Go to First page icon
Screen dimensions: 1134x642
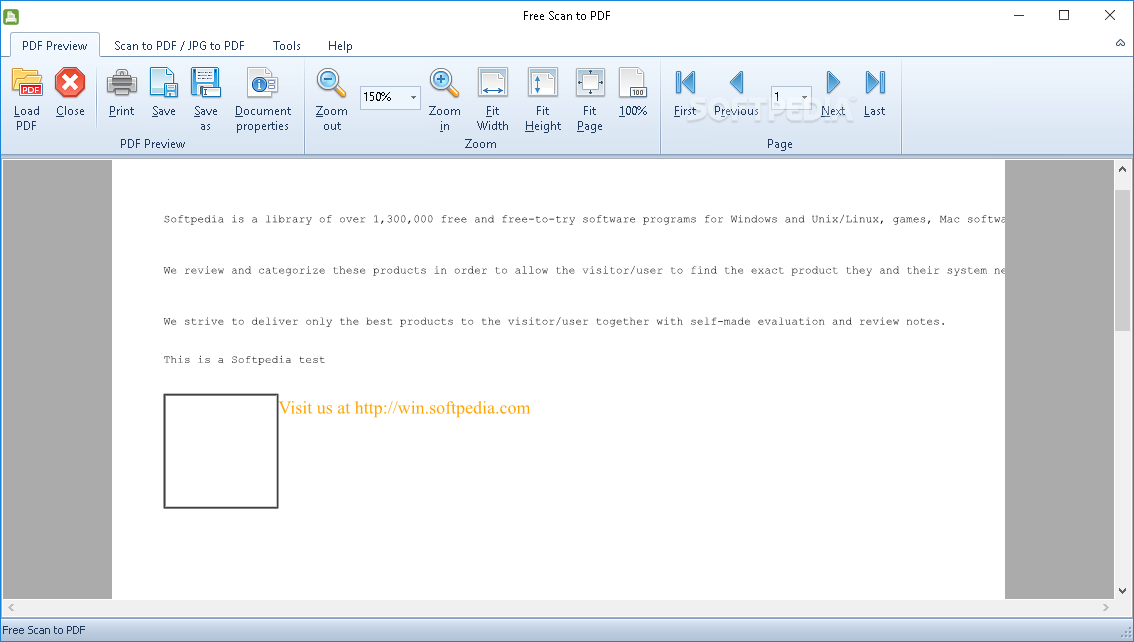tap(685, 82)
